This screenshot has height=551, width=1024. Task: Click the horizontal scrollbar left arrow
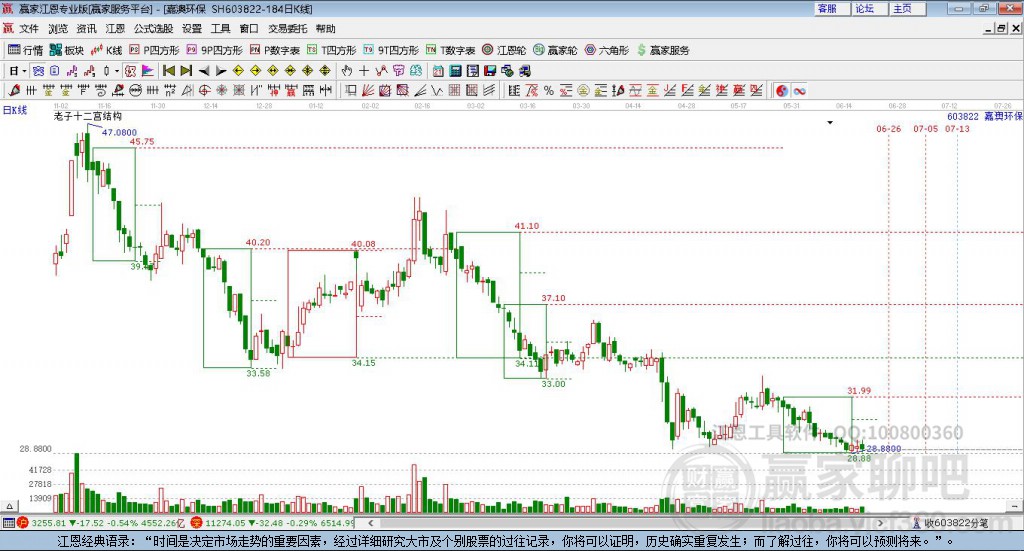click(370, 522)
